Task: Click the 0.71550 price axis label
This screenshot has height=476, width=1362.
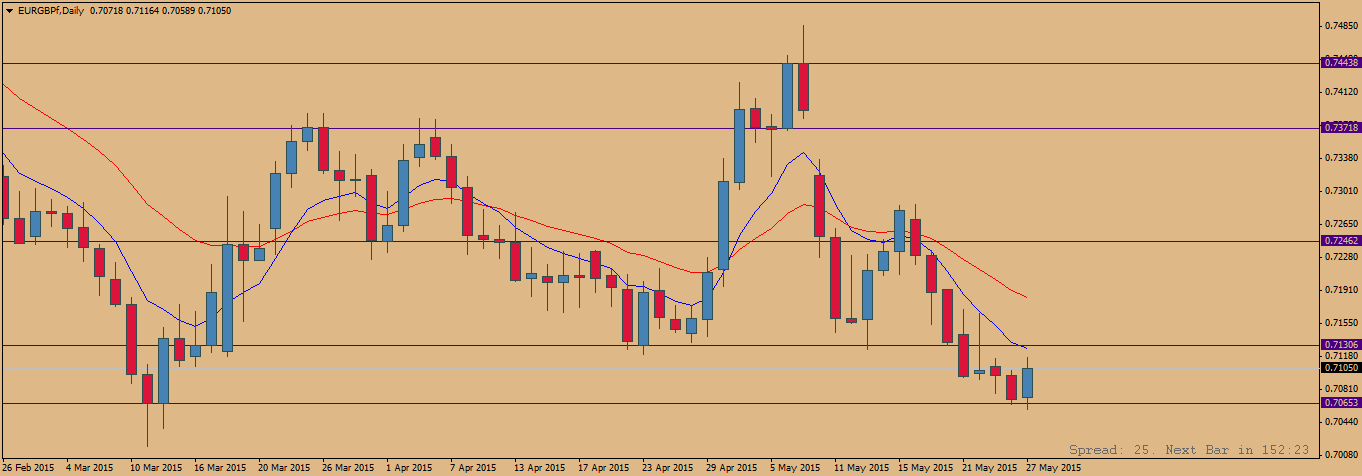Action: point(1341,322)
